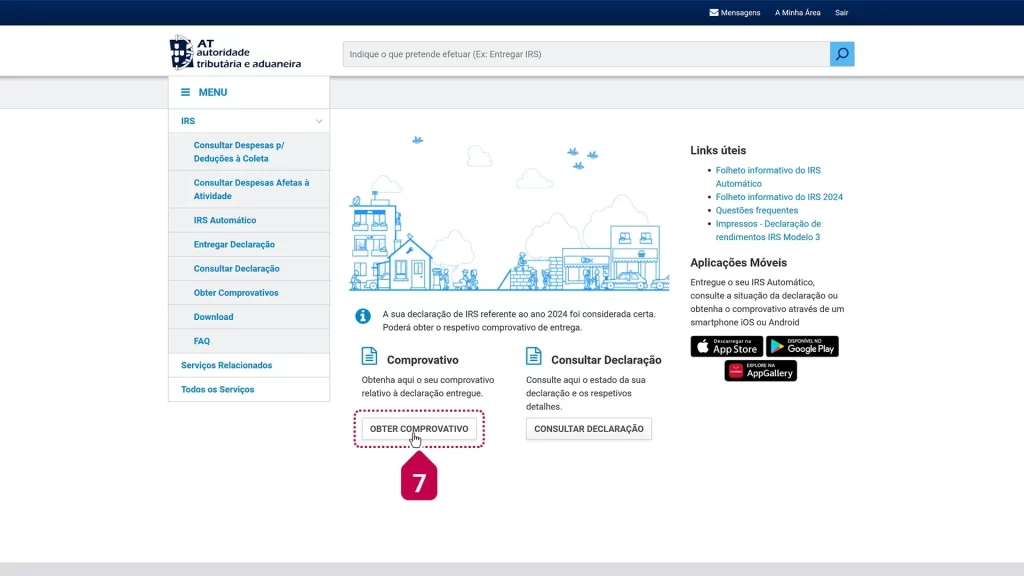Click the blue information circle icon
This screenshot has height=576, width=1024.
point(364,316)
